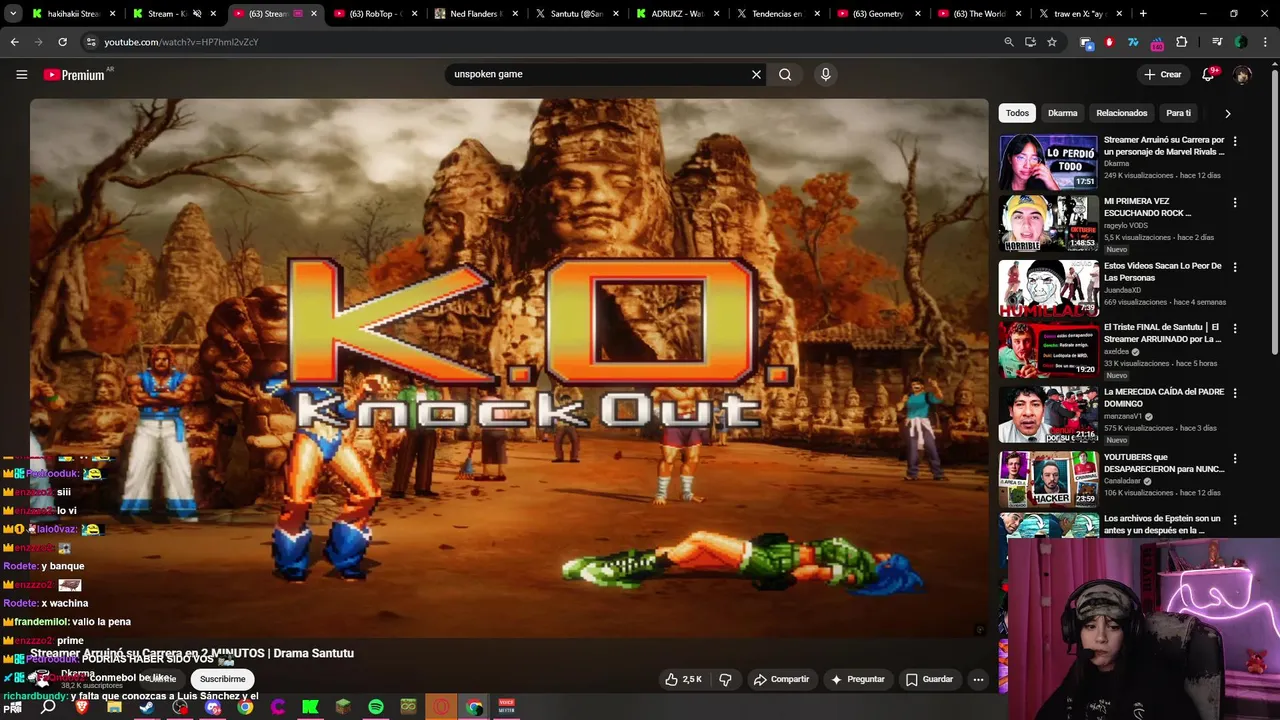Click the Preguntar button
The width and height of the screenshot is (1280, 720).
pos(857,679)
